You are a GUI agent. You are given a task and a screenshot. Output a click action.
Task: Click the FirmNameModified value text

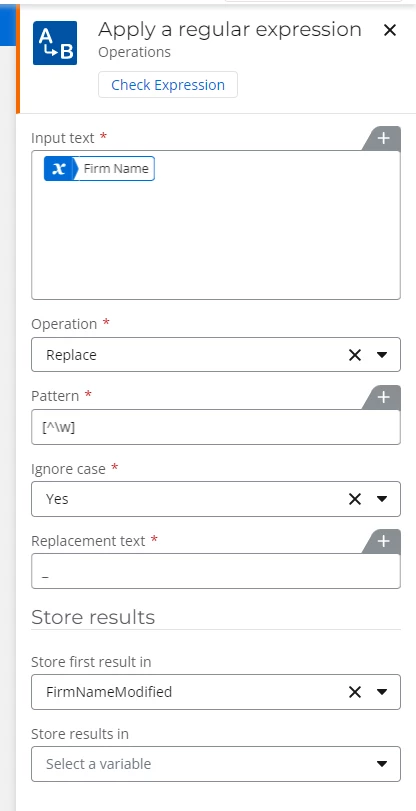coord(109,692)
